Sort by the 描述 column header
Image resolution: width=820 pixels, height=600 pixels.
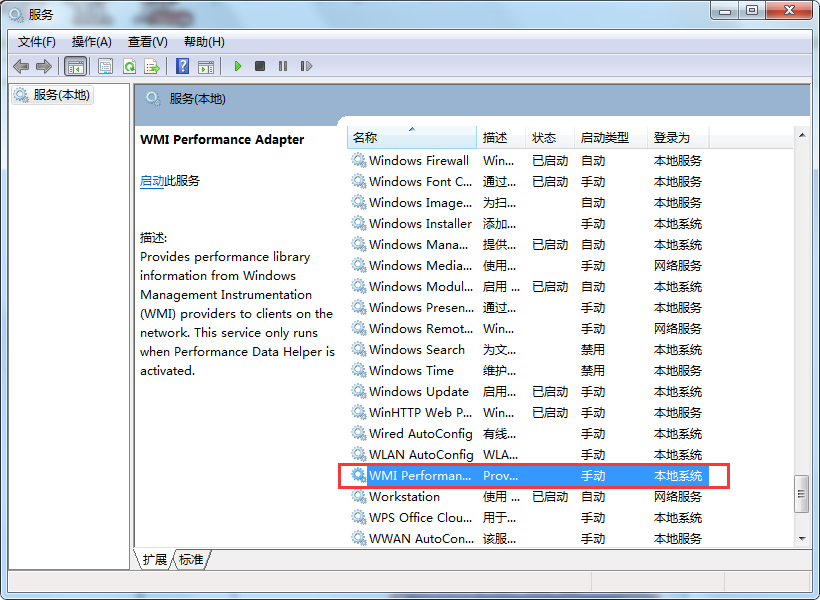click(x=500, y=138)
